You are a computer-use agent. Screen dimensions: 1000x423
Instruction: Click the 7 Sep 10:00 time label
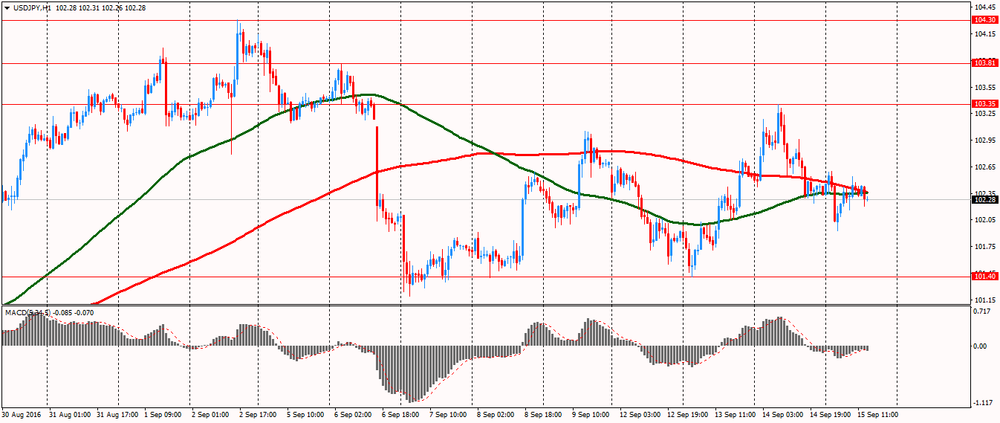(x=450, y=414)
